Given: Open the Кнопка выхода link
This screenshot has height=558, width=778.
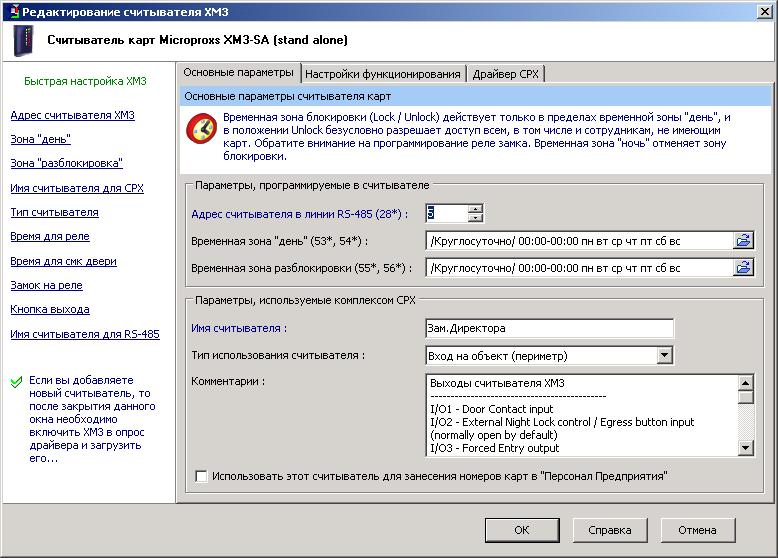Looking at the screenshot, I should coord(50,309).
